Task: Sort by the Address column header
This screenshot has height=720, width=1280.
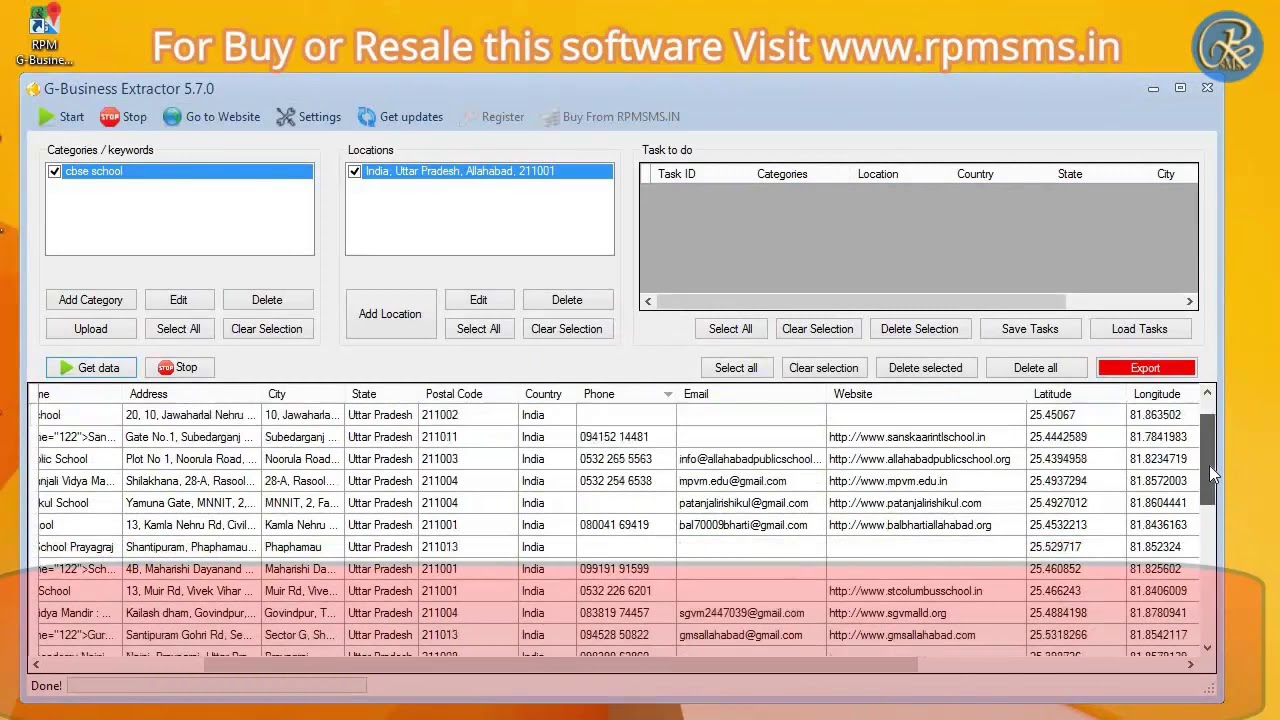Action: pos(191,395)
